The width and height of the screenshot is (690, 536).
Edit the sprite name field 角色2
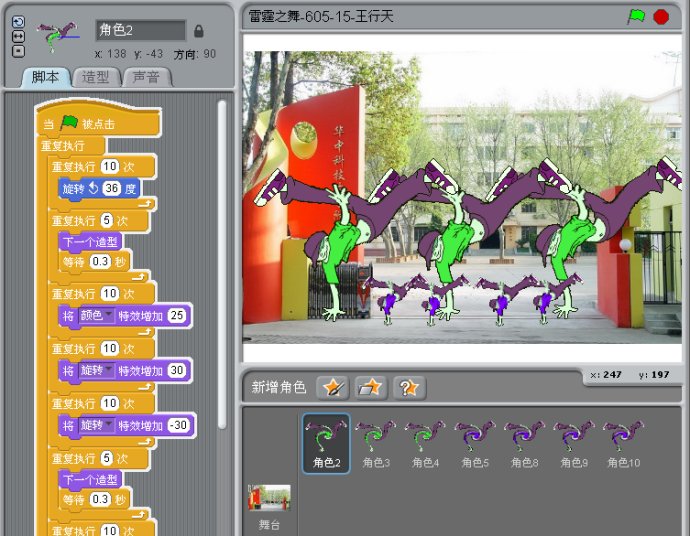(x=141, y=30)
